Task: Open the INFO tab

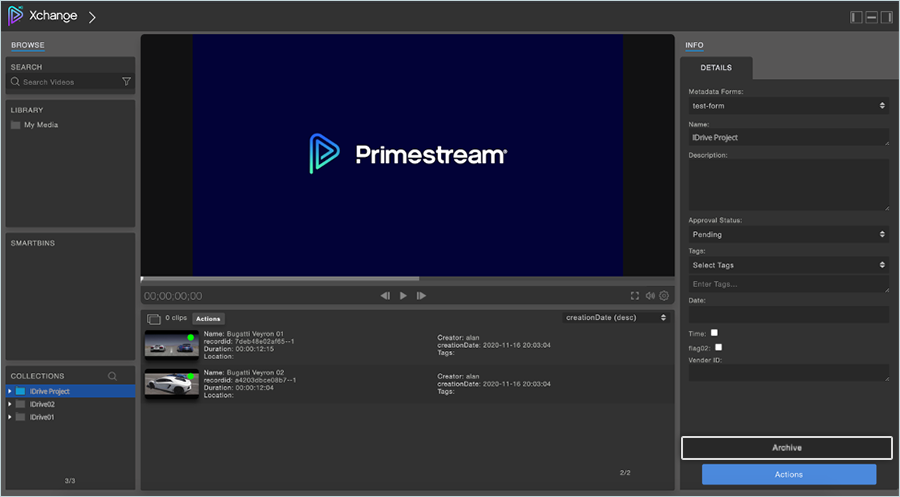Action: click(694, 45)
